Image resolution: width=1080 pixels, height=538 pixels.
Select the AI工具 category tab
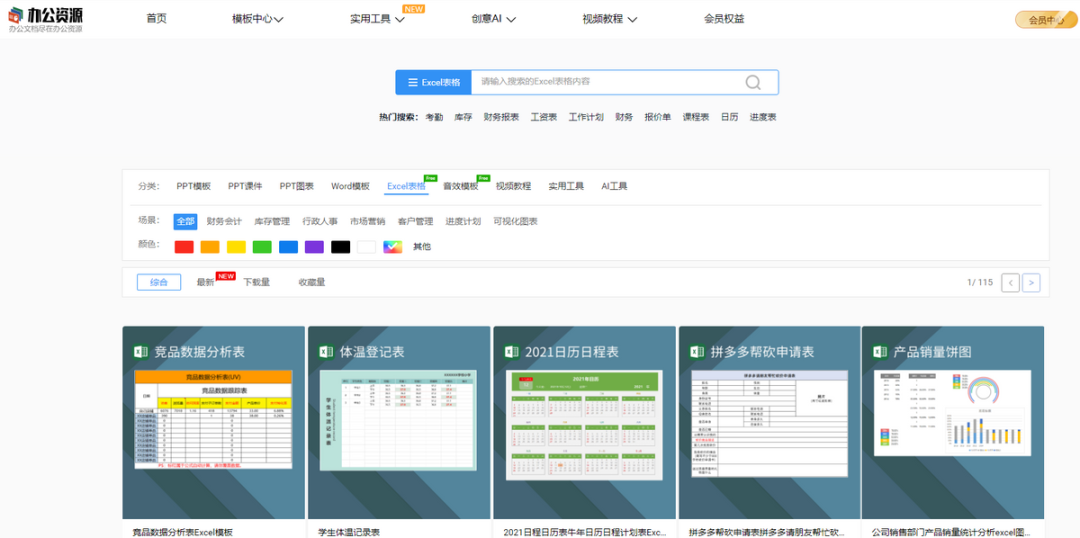(614, 186)
